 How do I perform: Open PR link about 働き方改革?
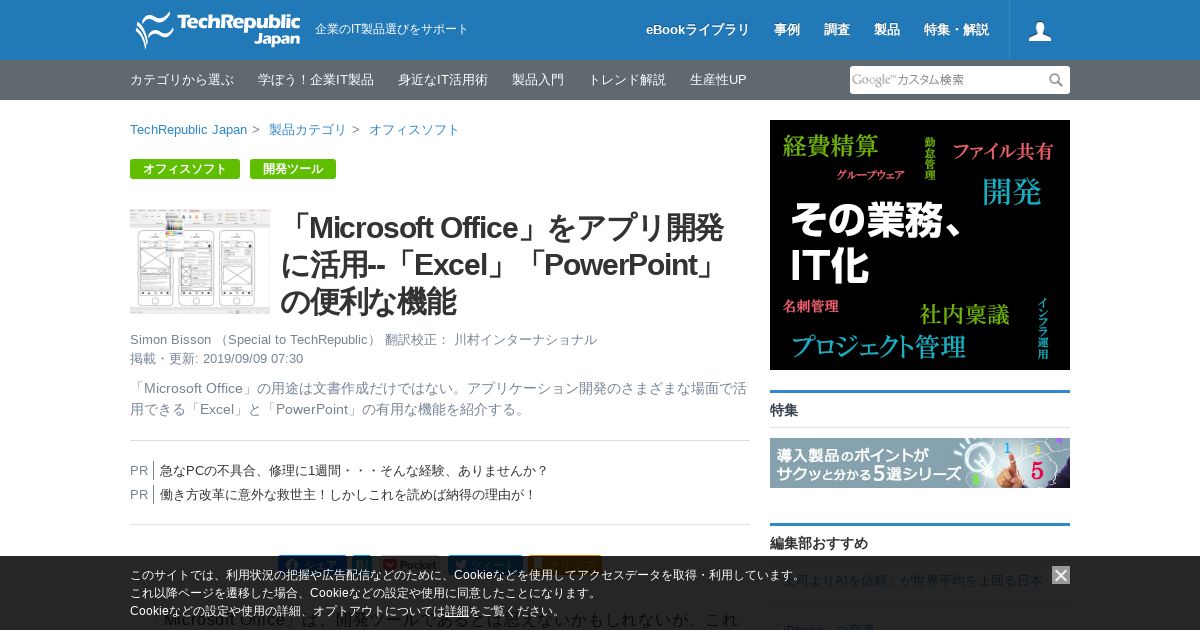coord(348,495)
